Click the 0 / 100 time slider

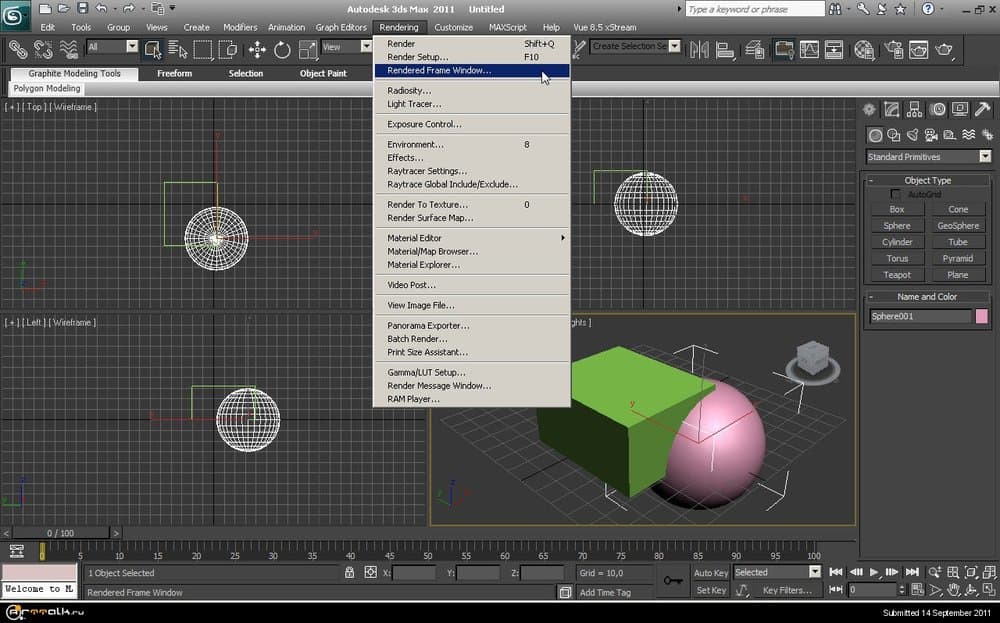point(61,533)
